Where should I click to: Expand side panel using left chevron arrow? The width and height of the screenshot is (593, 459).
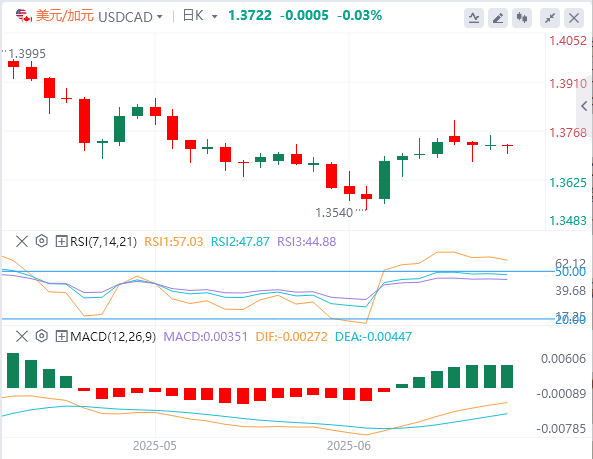pos(585,106)
